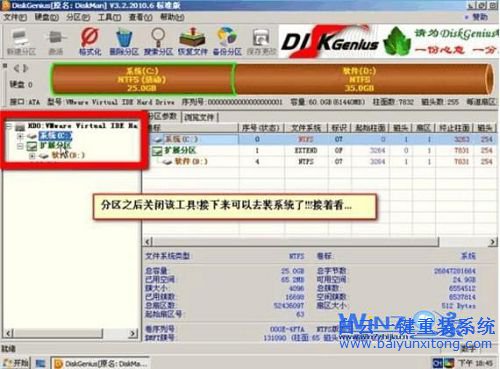
Task: Click the 赞助 link at top right
Action: pos(480,17)
